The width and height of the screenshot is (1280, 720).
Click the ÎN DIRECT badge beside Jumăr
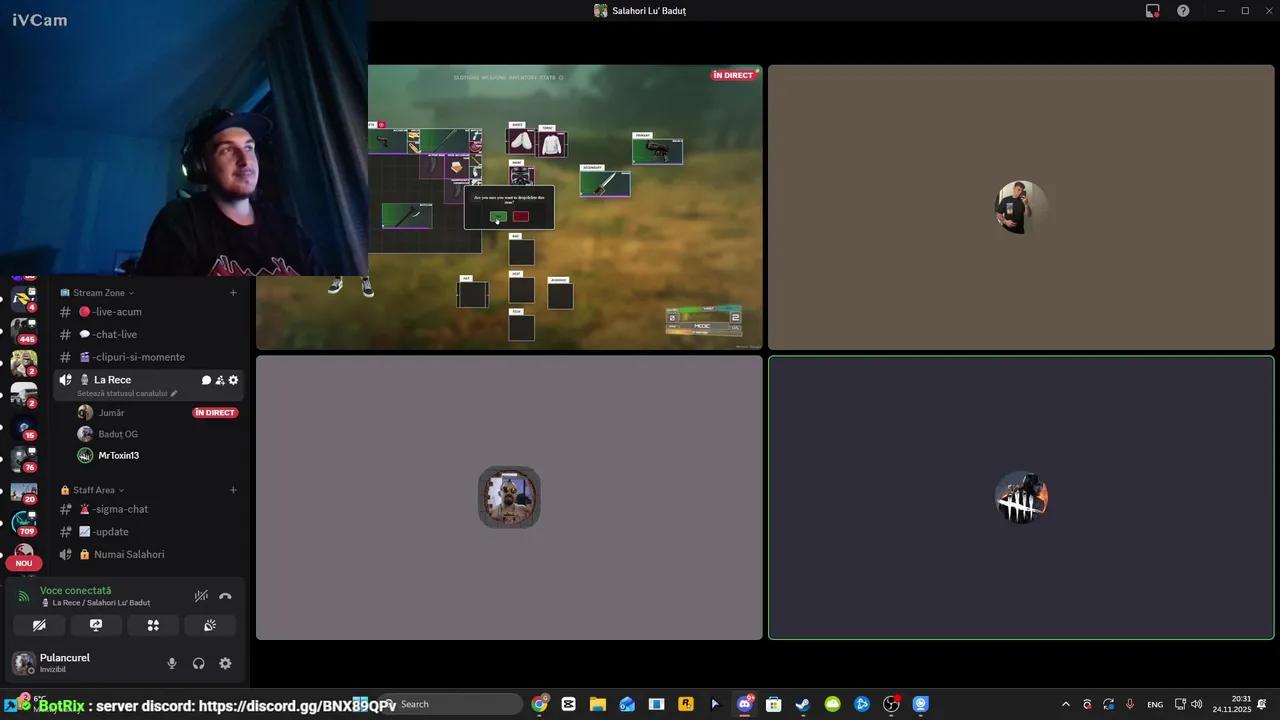[215, 413]
